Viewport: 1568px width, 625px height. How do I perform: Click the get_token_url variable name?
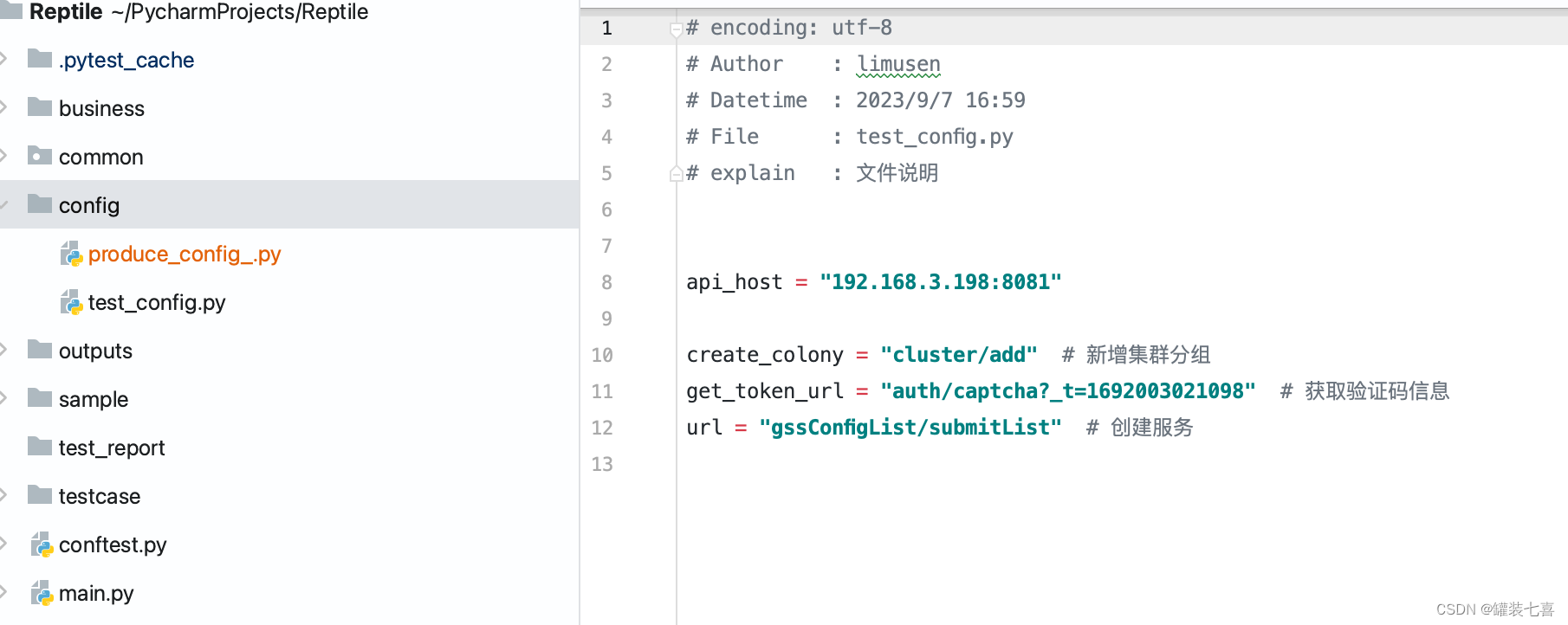tap(765, 391)
